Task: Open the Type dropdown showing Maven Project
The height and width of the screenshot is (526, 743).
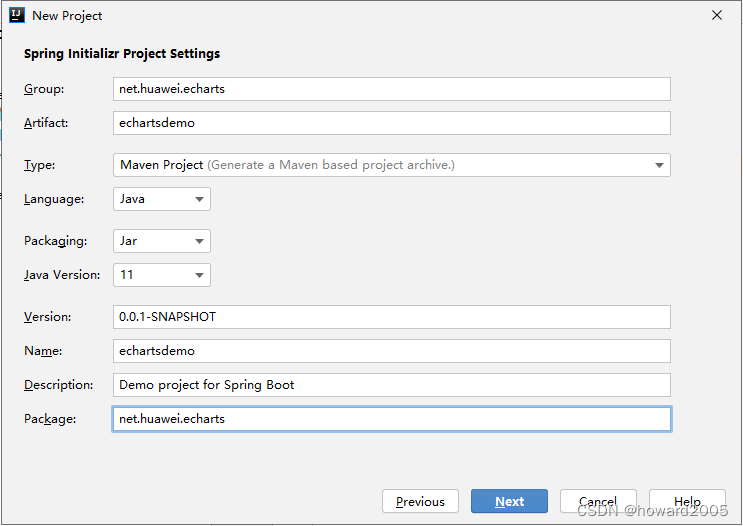Action: [391, 165]
